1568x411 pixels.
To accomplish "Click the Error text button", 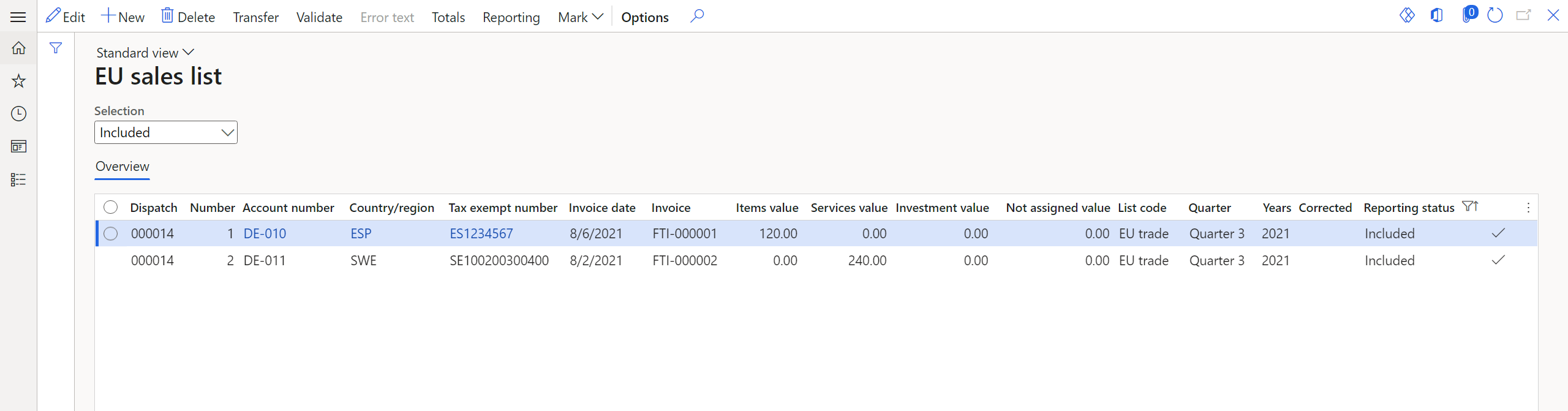I will (x=387, y=17).
